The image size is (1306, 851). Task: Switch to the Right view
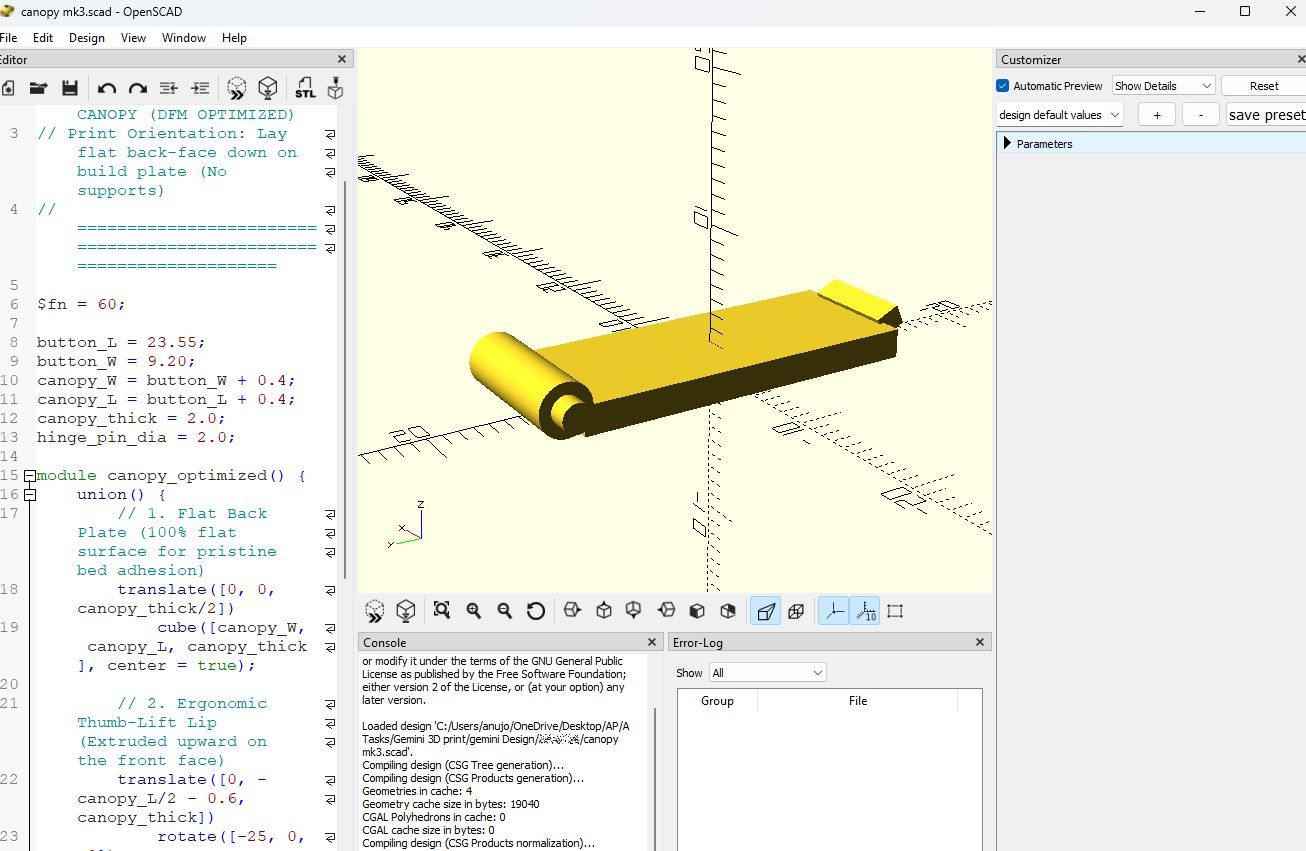[x=572, y=611]
